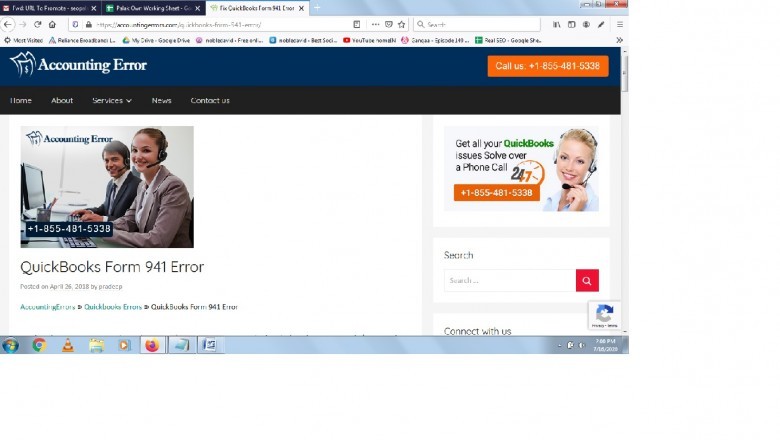This screenshot has width=780, height=440.
Task: Click the Firefox search box
Action: [478, 24]
